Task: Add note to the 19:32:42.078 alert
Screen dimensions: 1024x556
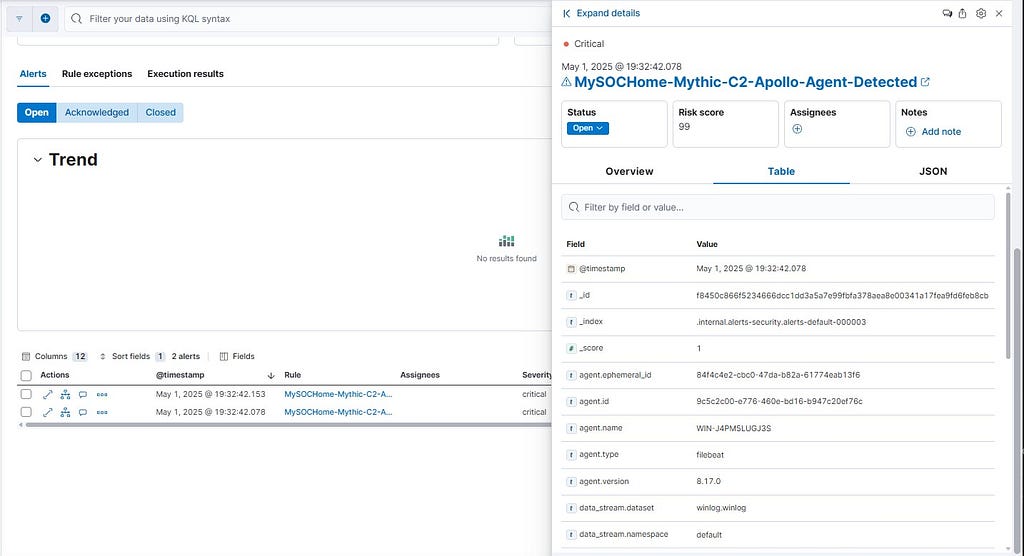Action: pos(83,412)
